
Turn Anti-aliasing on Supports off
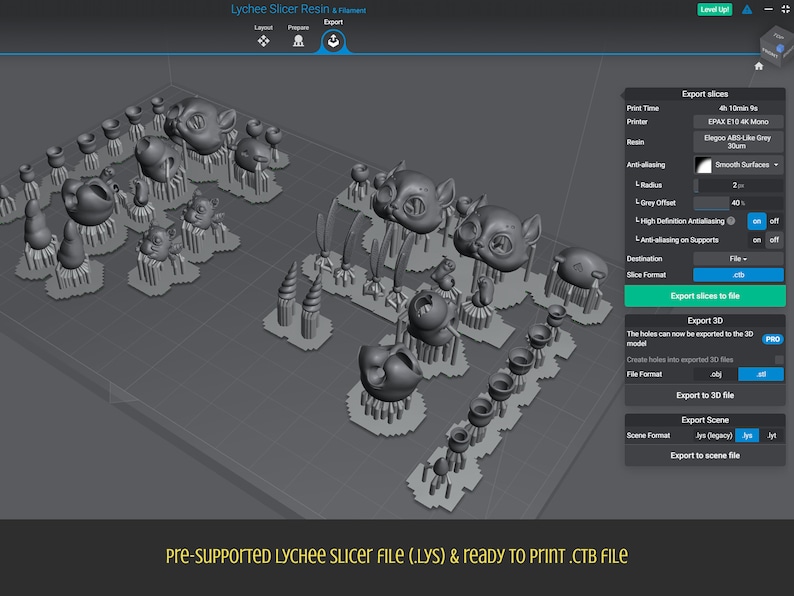pyautogui.click(x=774, y=240)
